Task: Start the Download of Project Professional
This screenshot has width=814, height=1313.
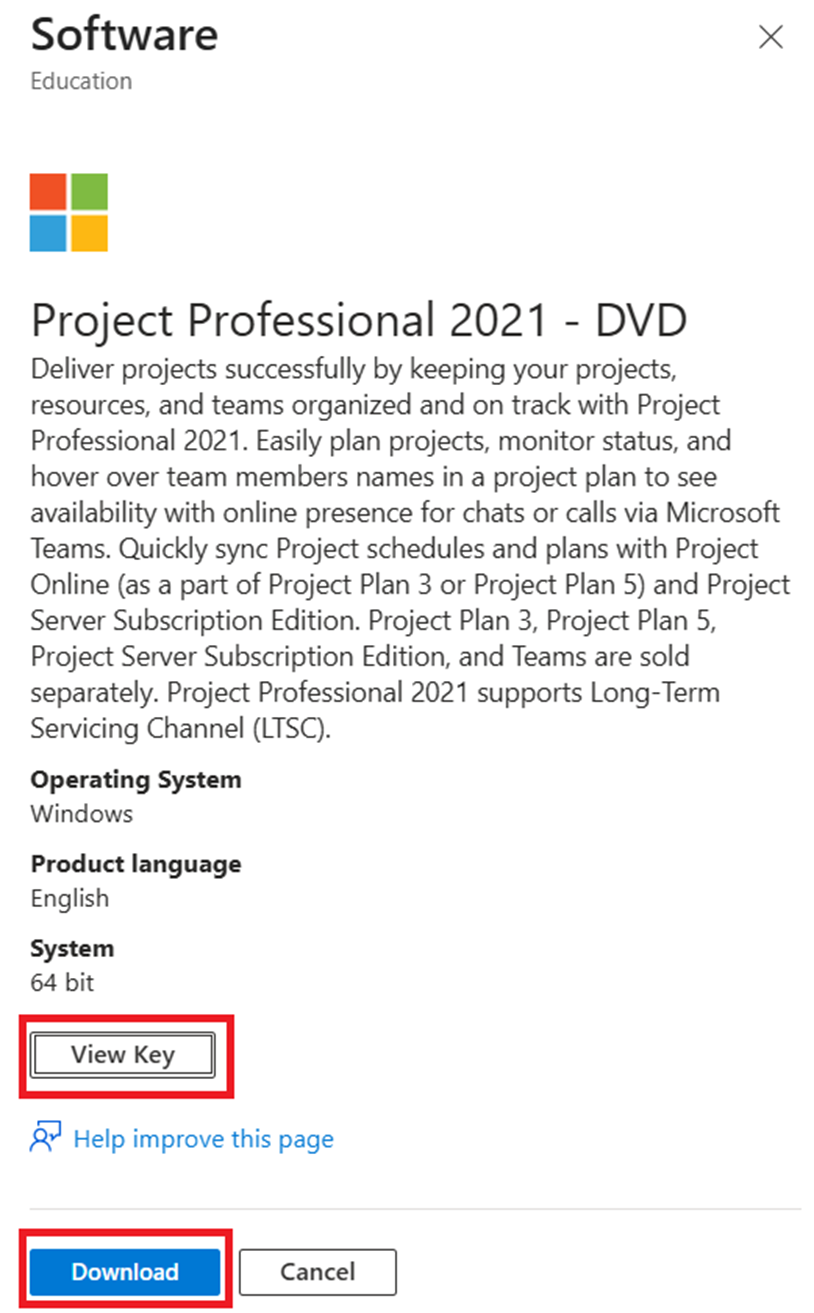Action: point(125,1272)
